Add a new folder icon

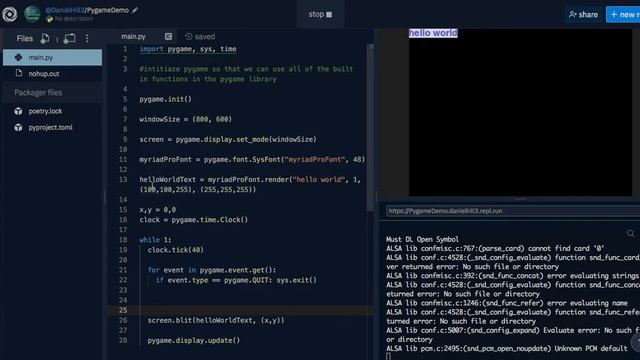pyautogui.click(x=69, y=38)
